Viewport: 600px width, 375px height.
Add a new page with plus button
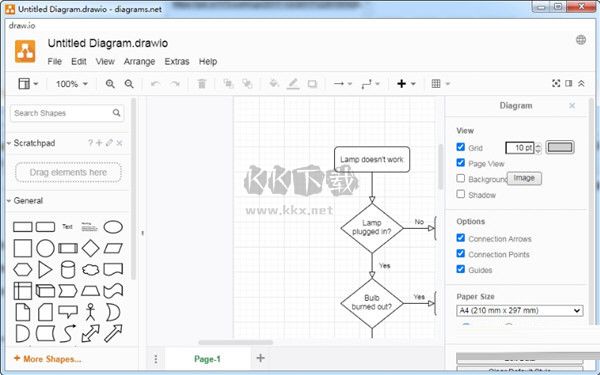[261, 358]
